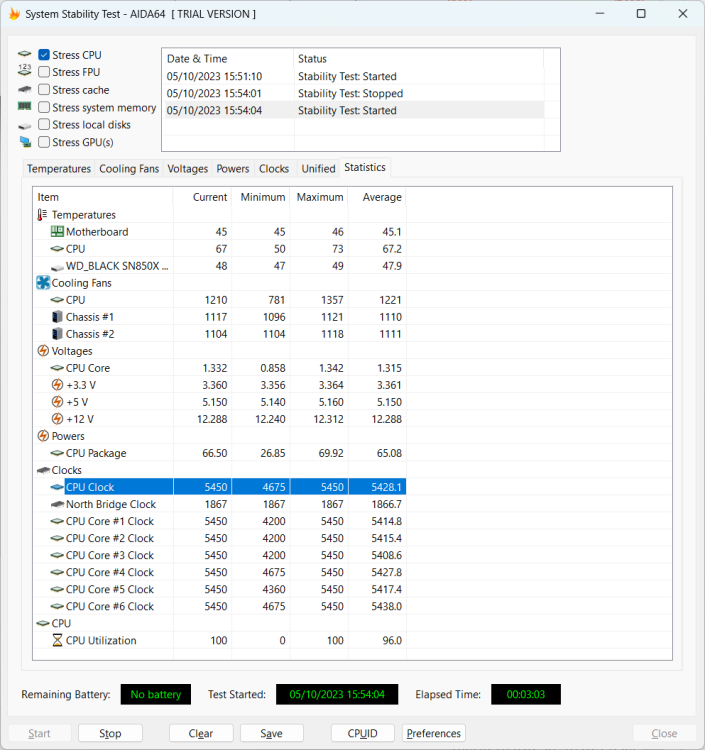The image size is (705, 750).
Task: Click the blue fan icon of Cooling Fans
Action: tap(43, 283)
